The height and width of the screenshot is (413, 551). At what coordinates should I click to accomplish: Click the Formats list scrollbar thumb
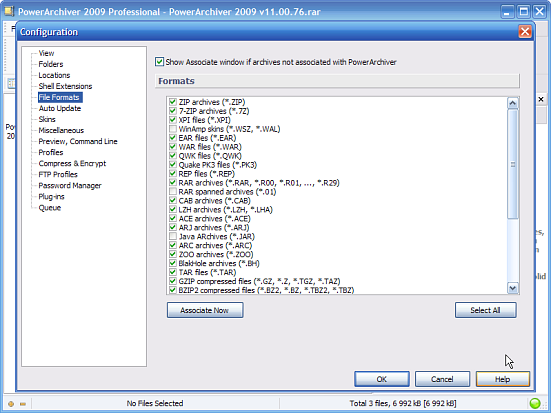pyautogui.click(x=512, y=164)
